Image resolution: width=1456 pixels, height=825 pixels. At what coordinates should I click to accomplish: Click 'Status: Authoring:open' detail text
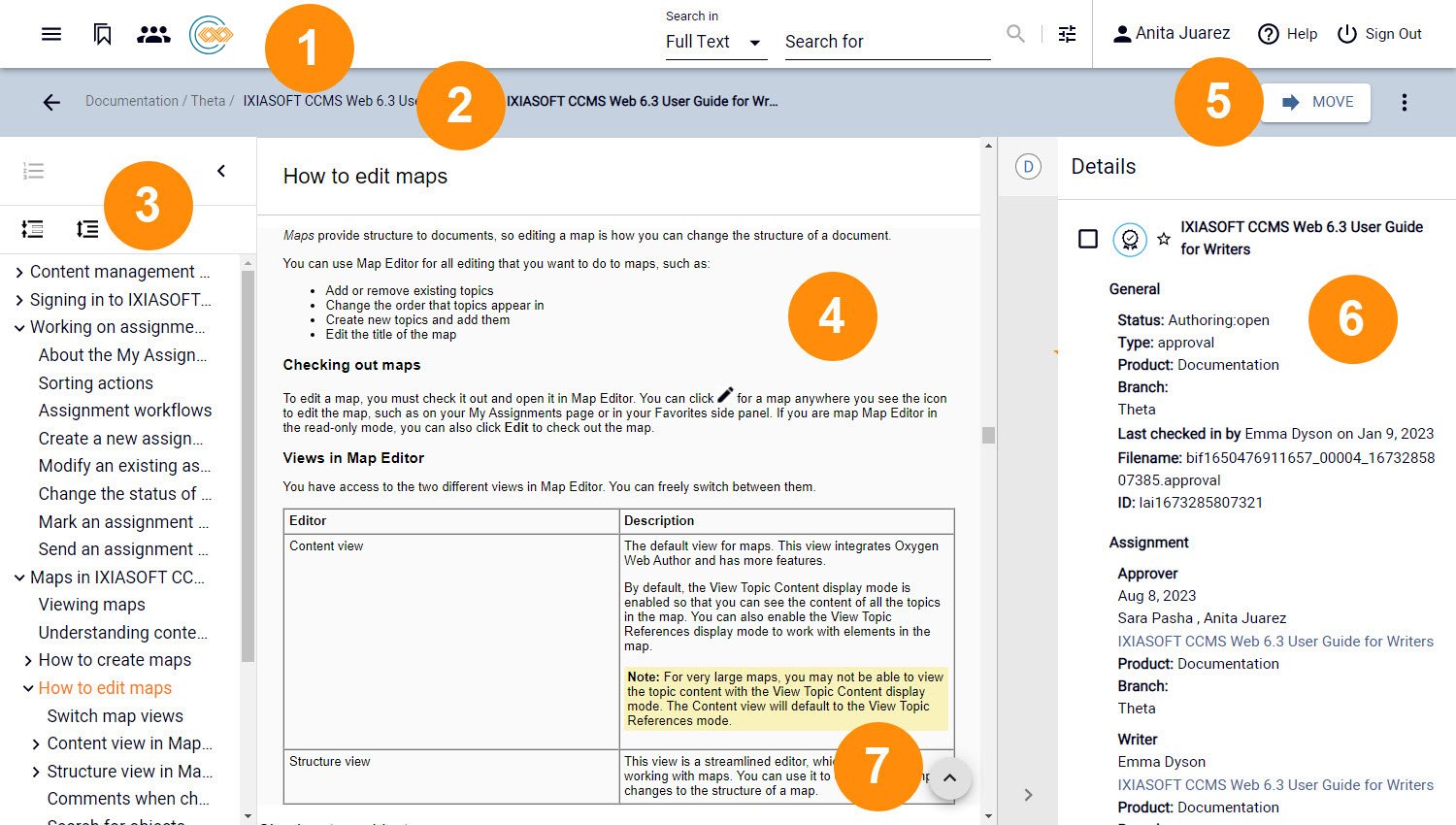point(1193,320)
